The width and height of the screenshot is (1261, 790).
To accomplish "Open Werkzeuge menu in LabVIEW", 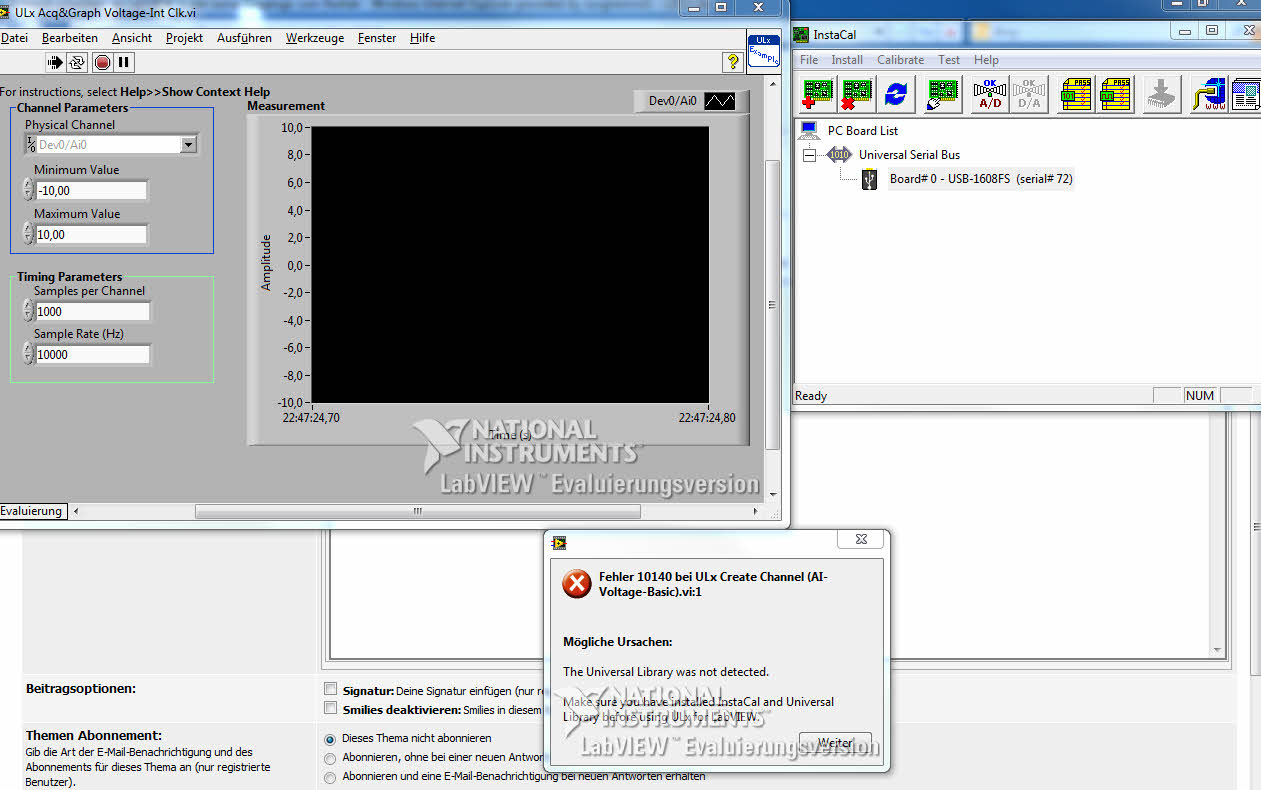I will pyautogui.click(x=315, y=38).
